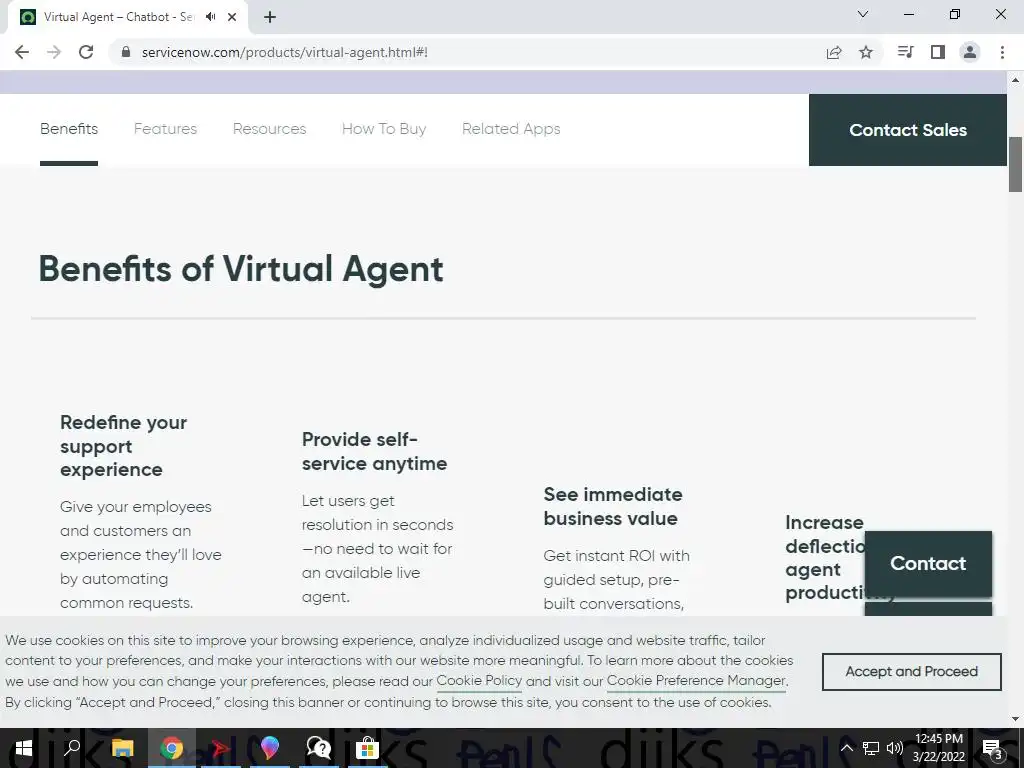Image resolution: width=1024 pixels, height=768 pixels.
Task: Go to the How To Buy tab
Action: tap(384, 129)
